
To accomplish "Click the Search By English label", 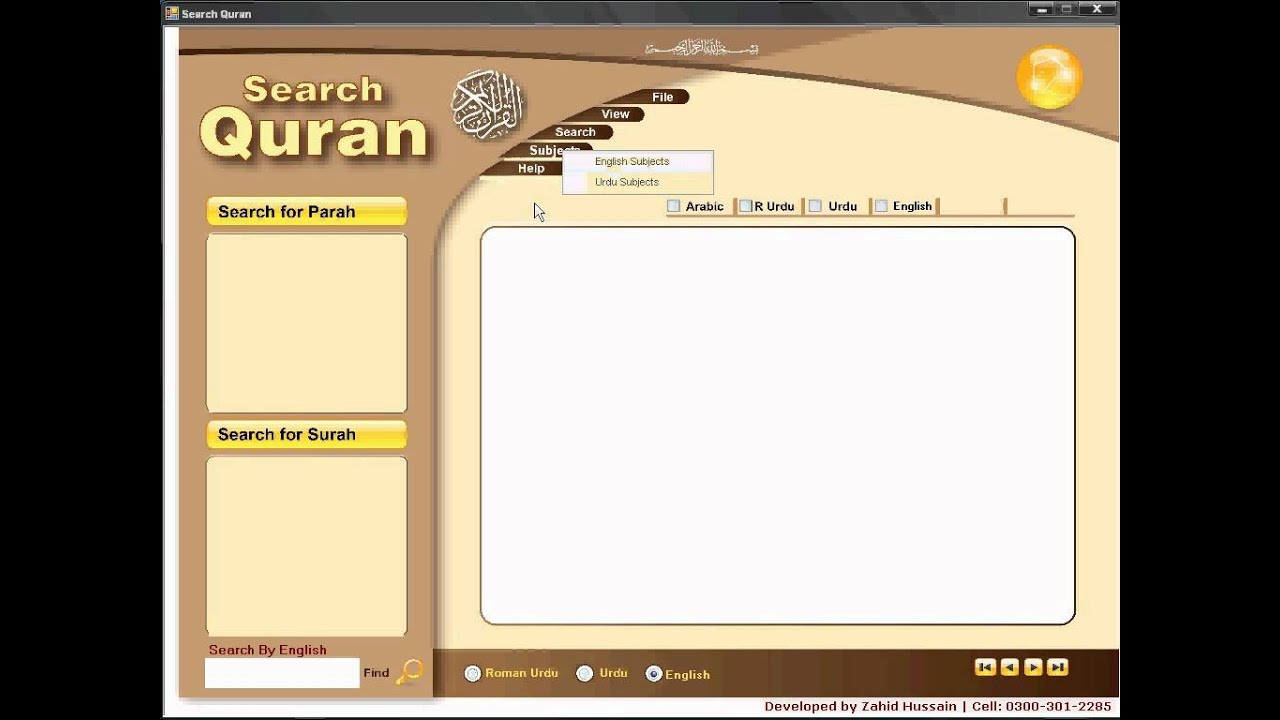I will pyautogui.click(x=267, y=650).
